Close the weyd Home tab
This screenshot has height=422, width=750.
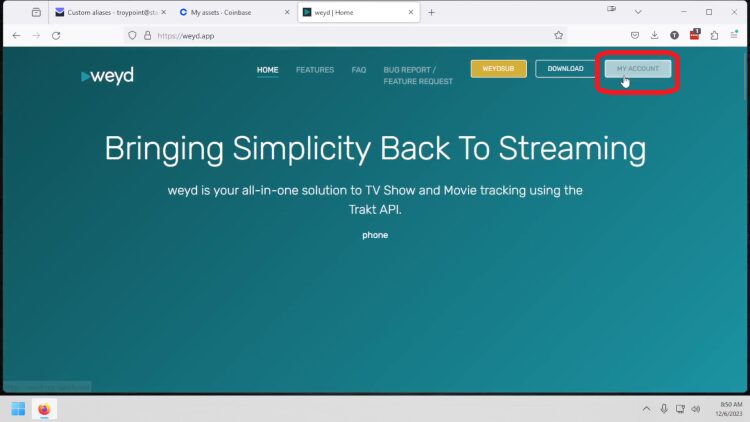point(411,12)
